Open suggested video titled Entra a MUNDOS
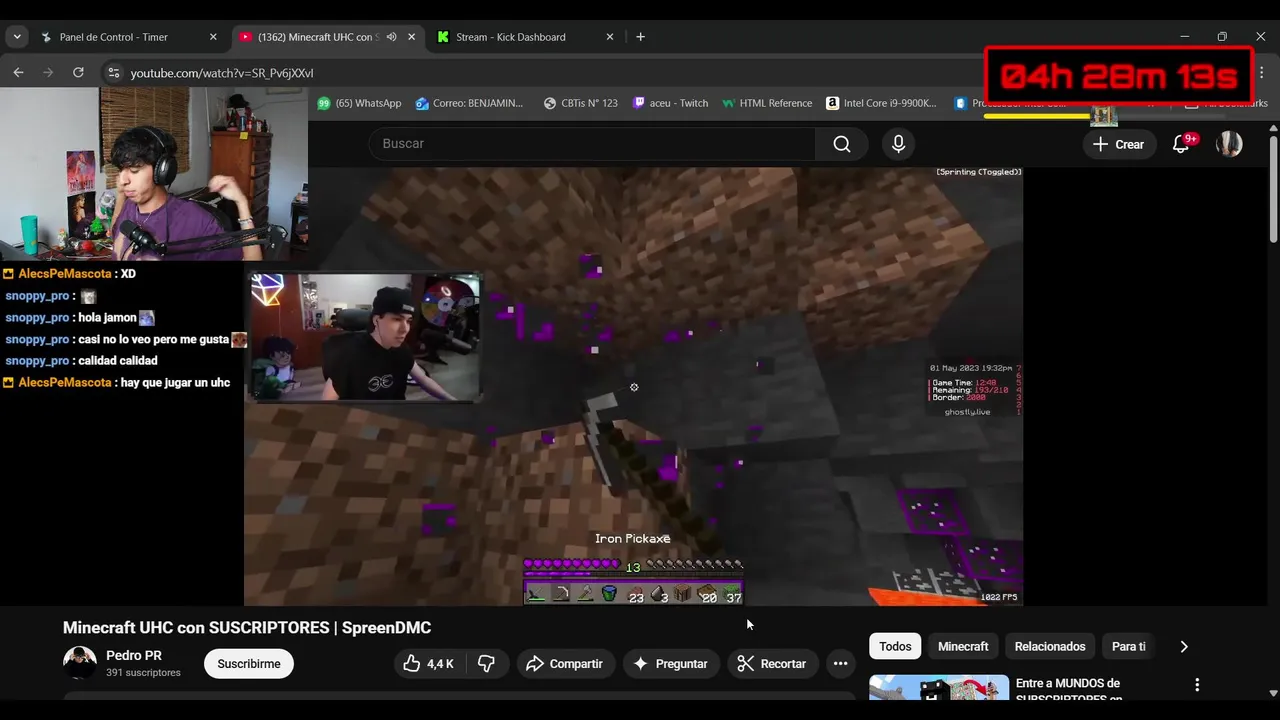Image resolution: width=1280 pixels, height=720 pixels. coord(1067,690)
